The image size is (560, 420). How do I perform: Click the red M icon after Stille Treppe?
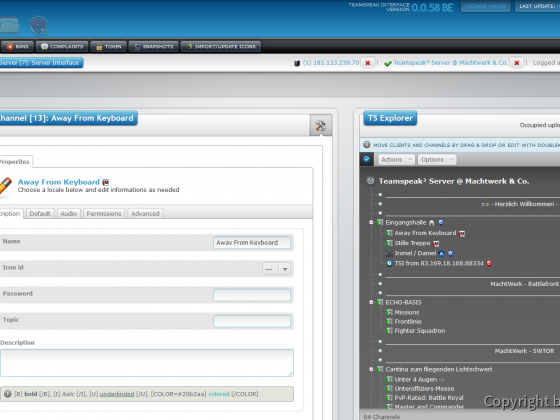coord(436,244)
